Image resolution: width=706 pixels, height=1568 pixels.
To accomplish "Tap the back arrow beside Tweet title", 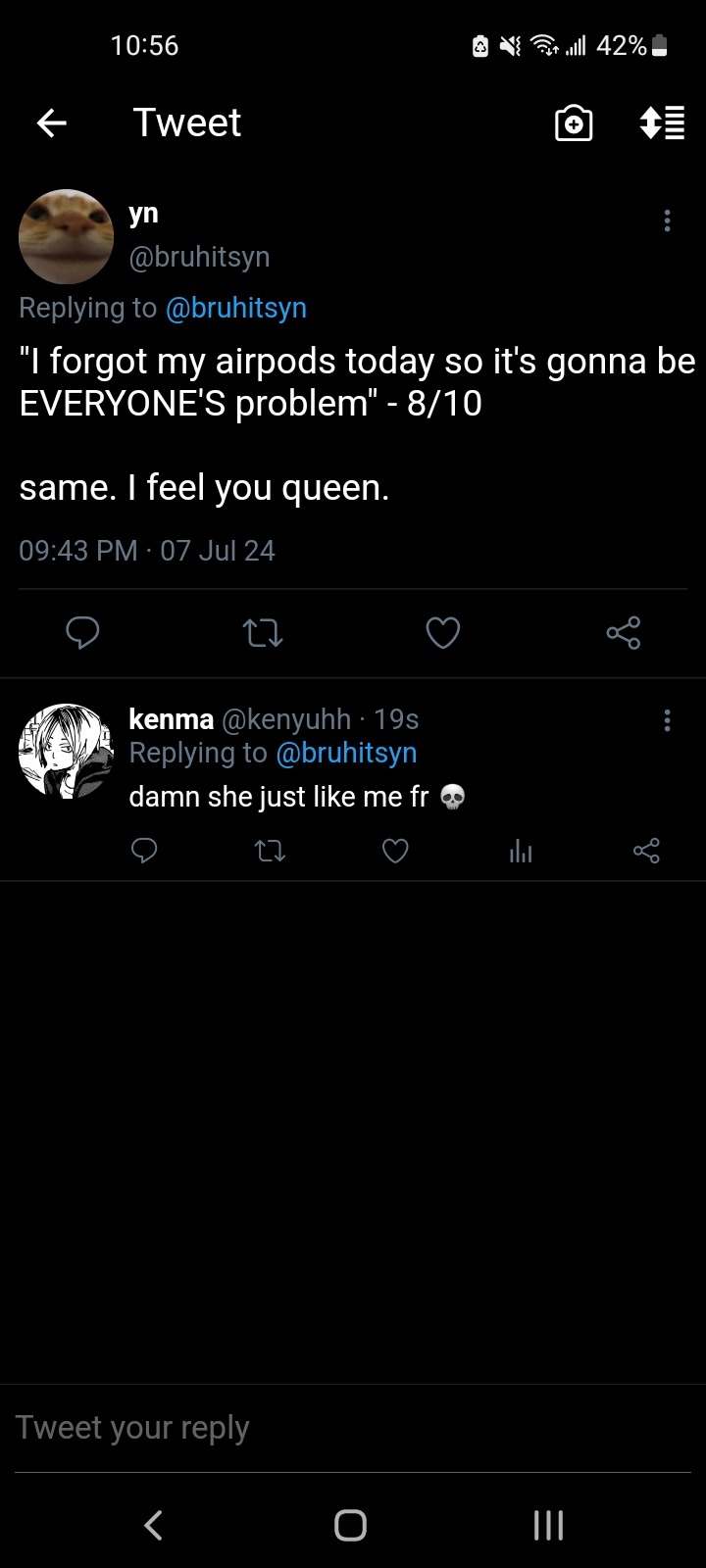I will (52, 122).
